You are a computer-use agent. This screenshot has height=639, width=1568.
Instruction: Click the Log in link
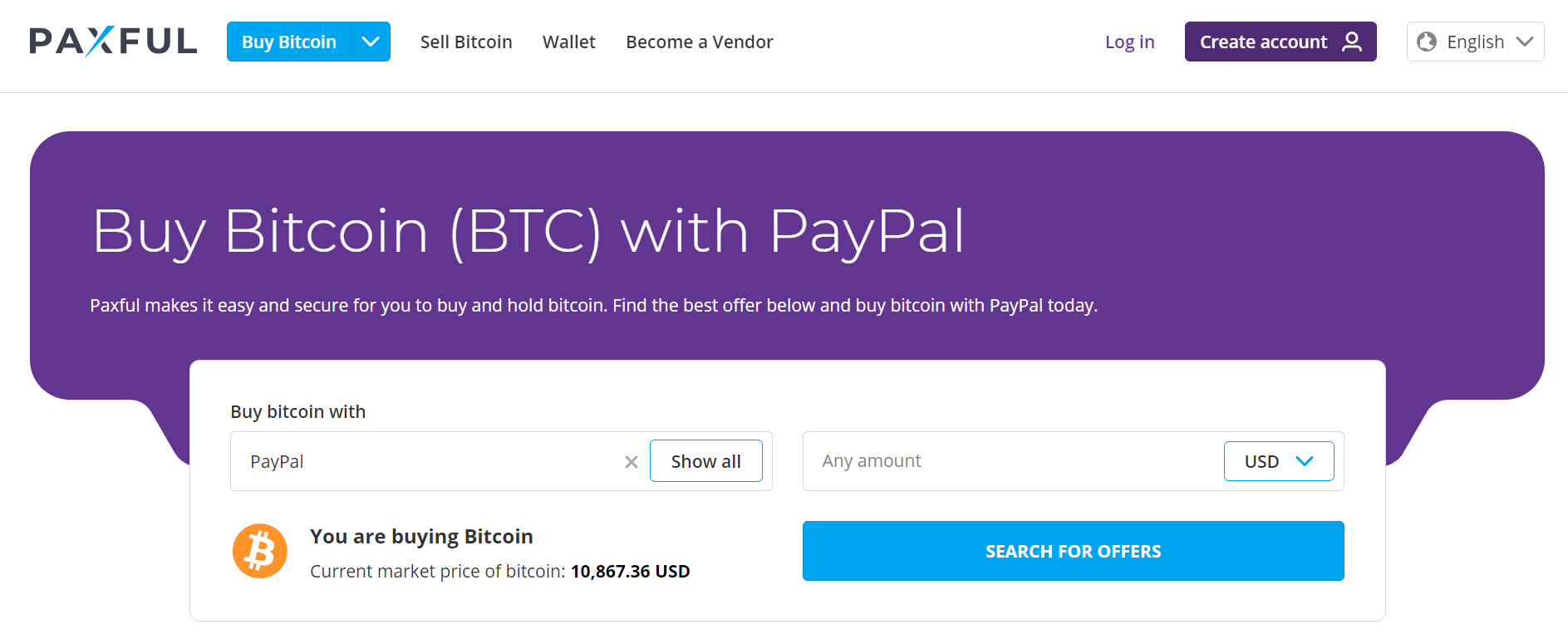(x=1130, y=42)
